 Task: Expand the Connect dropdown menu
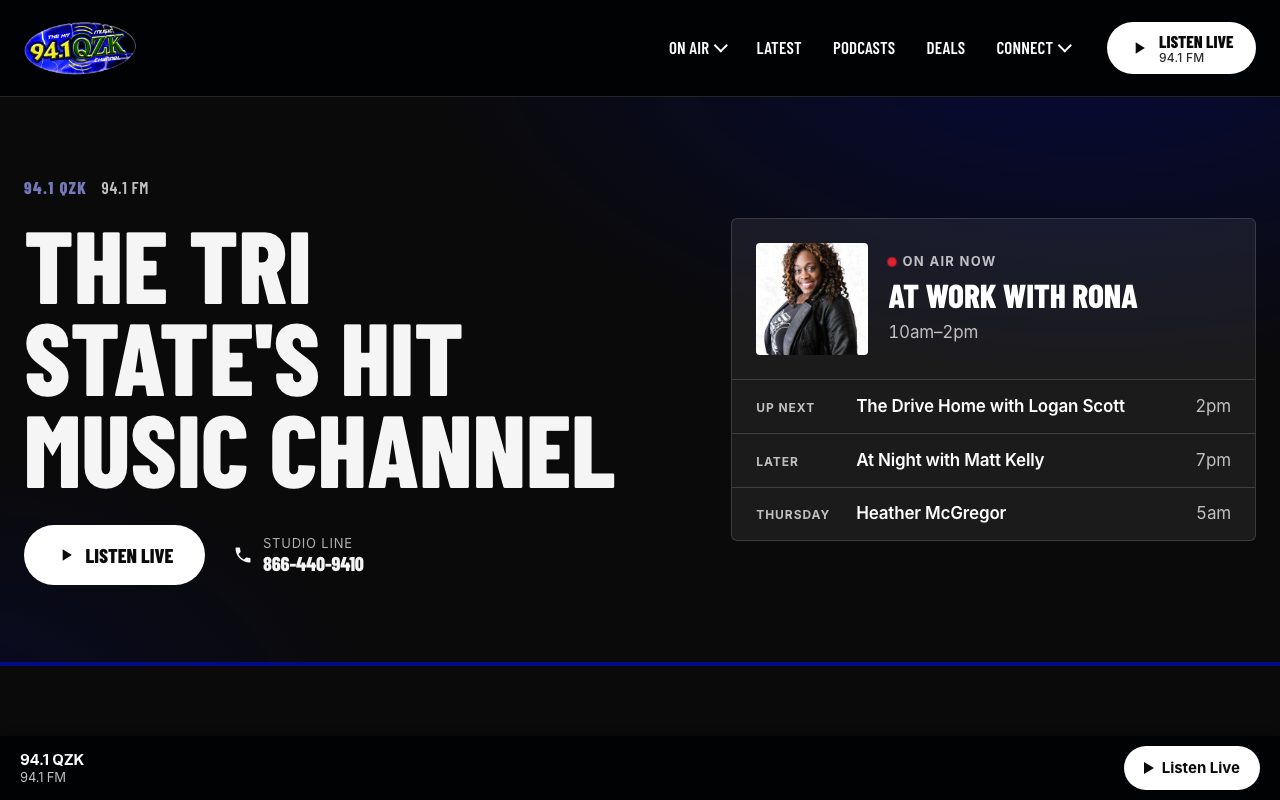point(1034,48)
